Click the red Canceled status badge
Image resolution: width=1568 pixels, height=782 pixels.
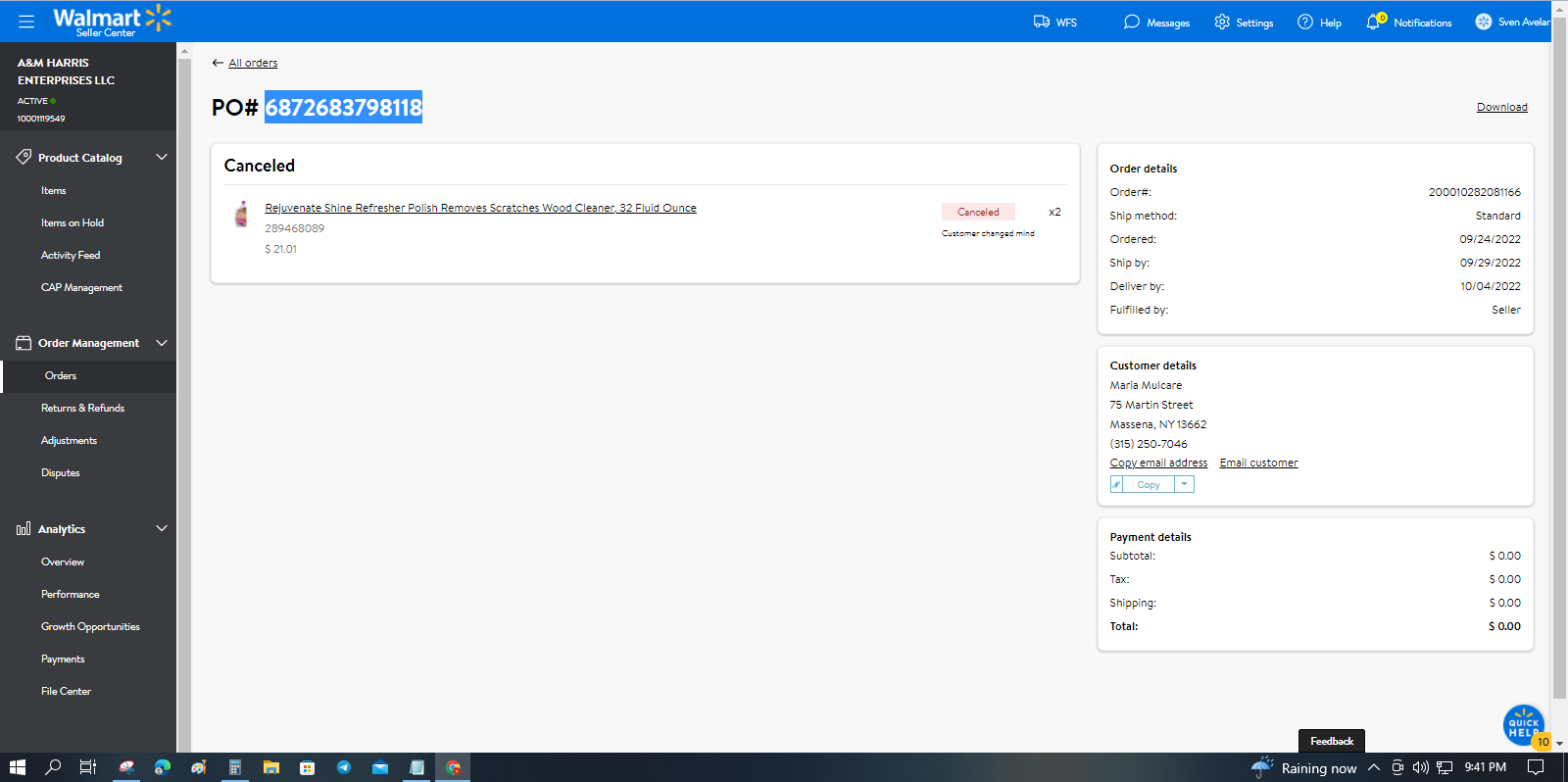pyautogui.click(x=978, y=212)
